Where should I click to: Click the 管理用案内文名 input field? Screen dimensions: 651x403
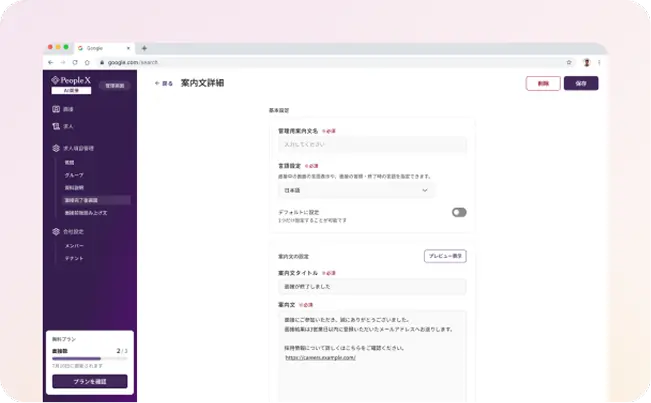(372, 144)
